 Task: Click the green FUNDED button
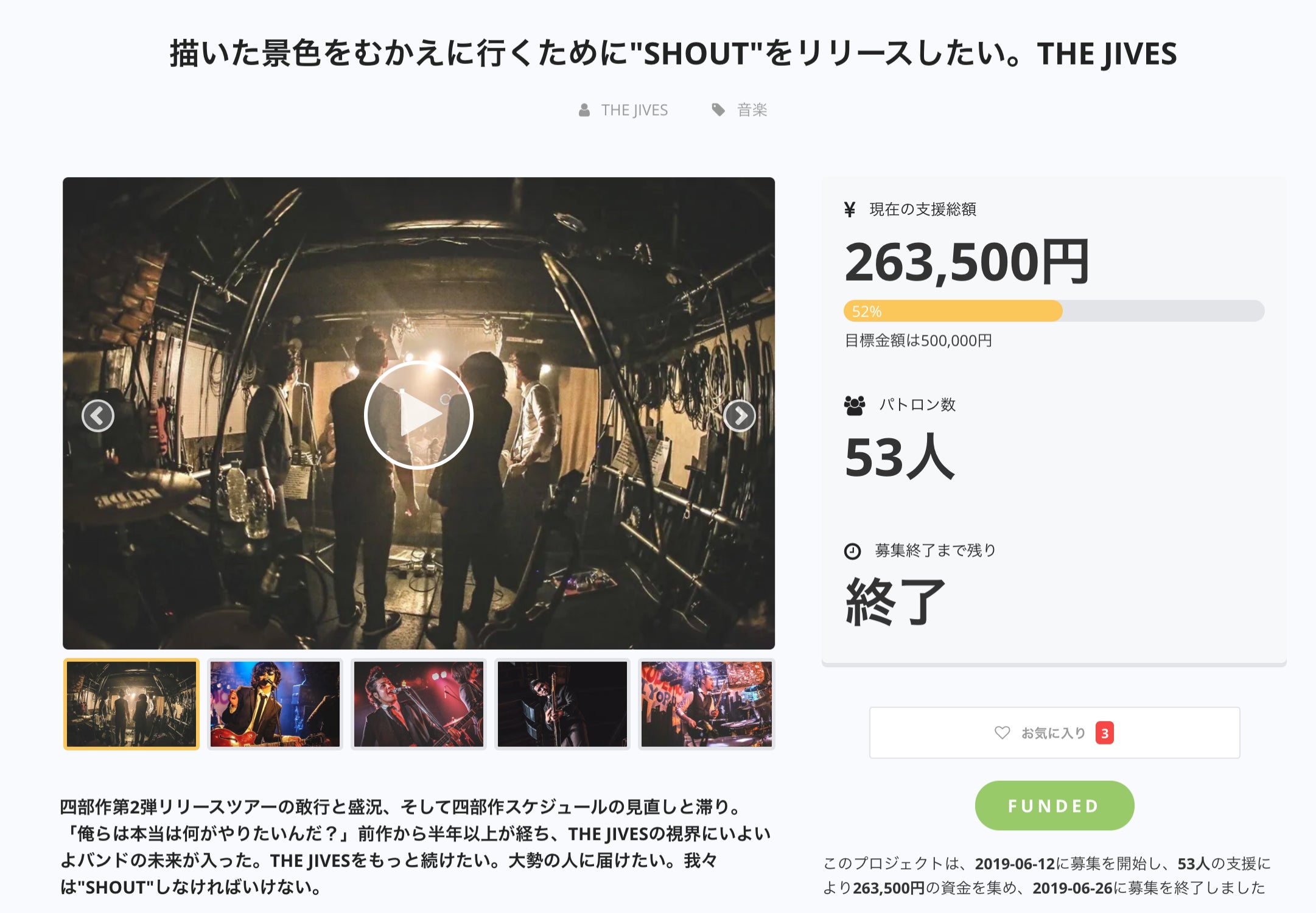(1054, 806)
